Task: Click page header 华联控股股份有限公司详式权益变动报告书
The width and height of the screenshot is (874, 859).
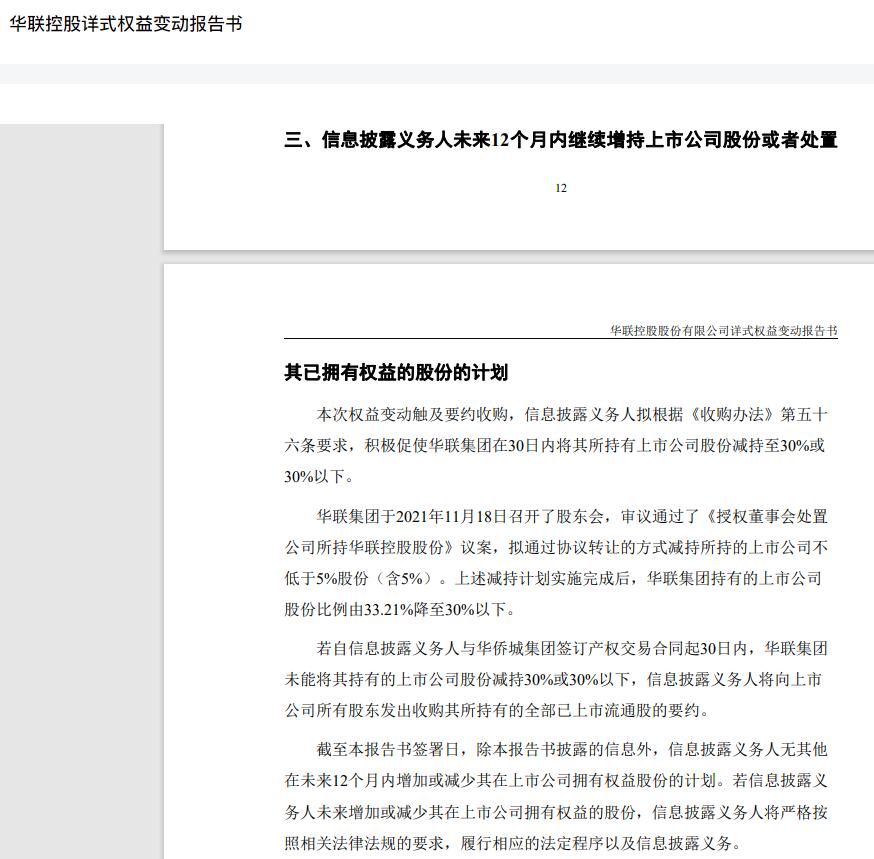Action: 724,331
